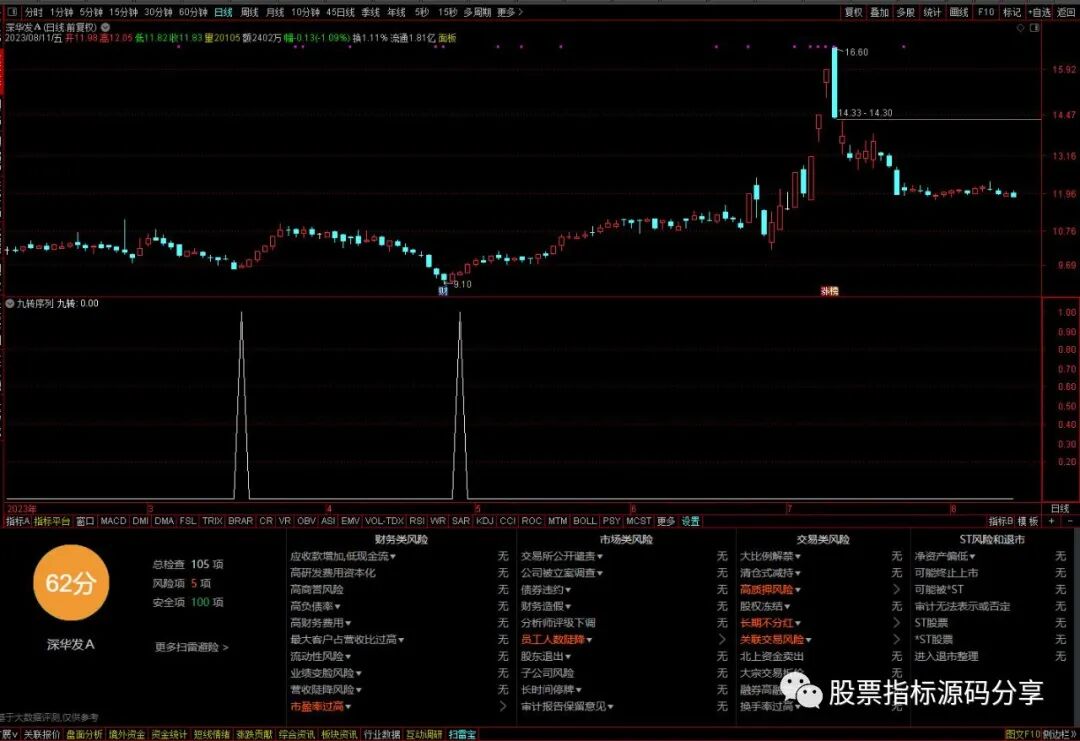1080x741 pixels.
Task: Click the 指标B tab
Action: click(x=1001, y=521)
